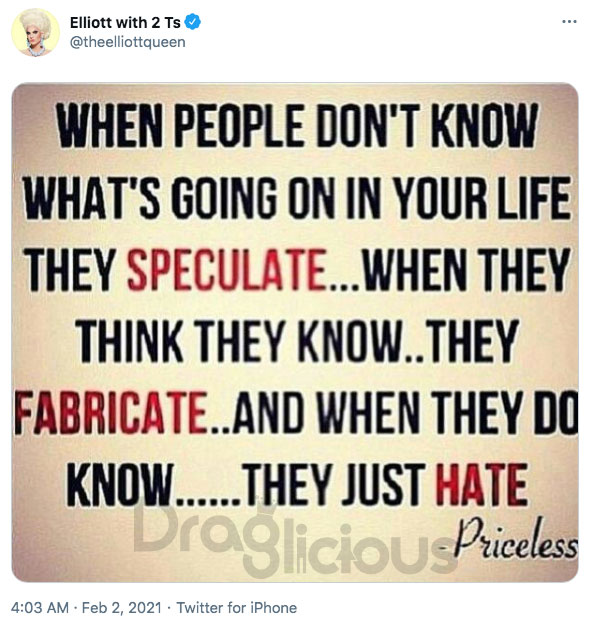Click the Priceless cursive signature

[515, 538]
